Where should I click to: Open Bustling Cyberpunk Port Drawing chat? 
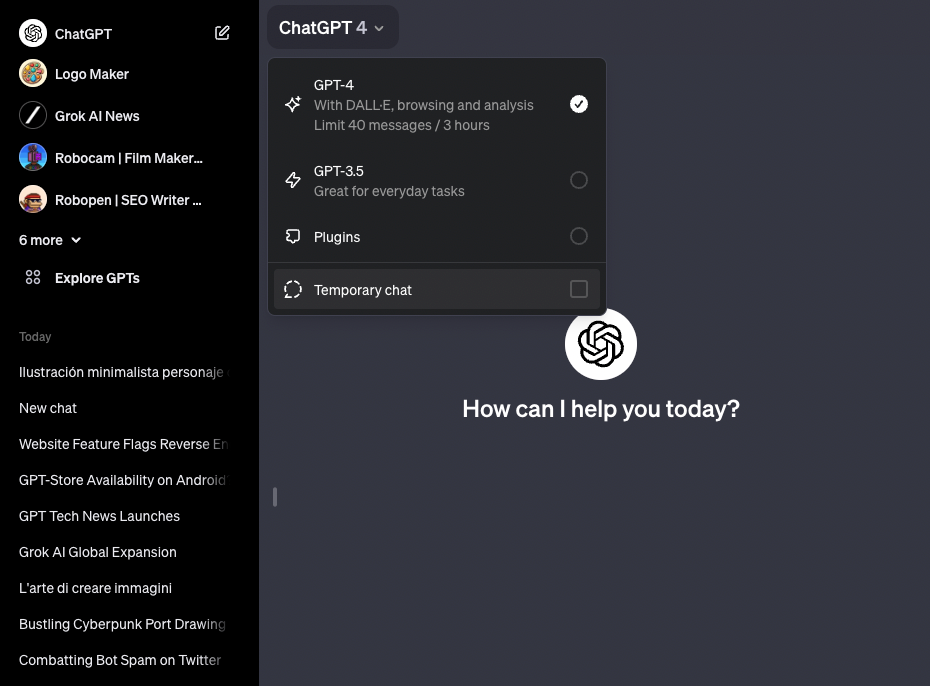(122, 624)
